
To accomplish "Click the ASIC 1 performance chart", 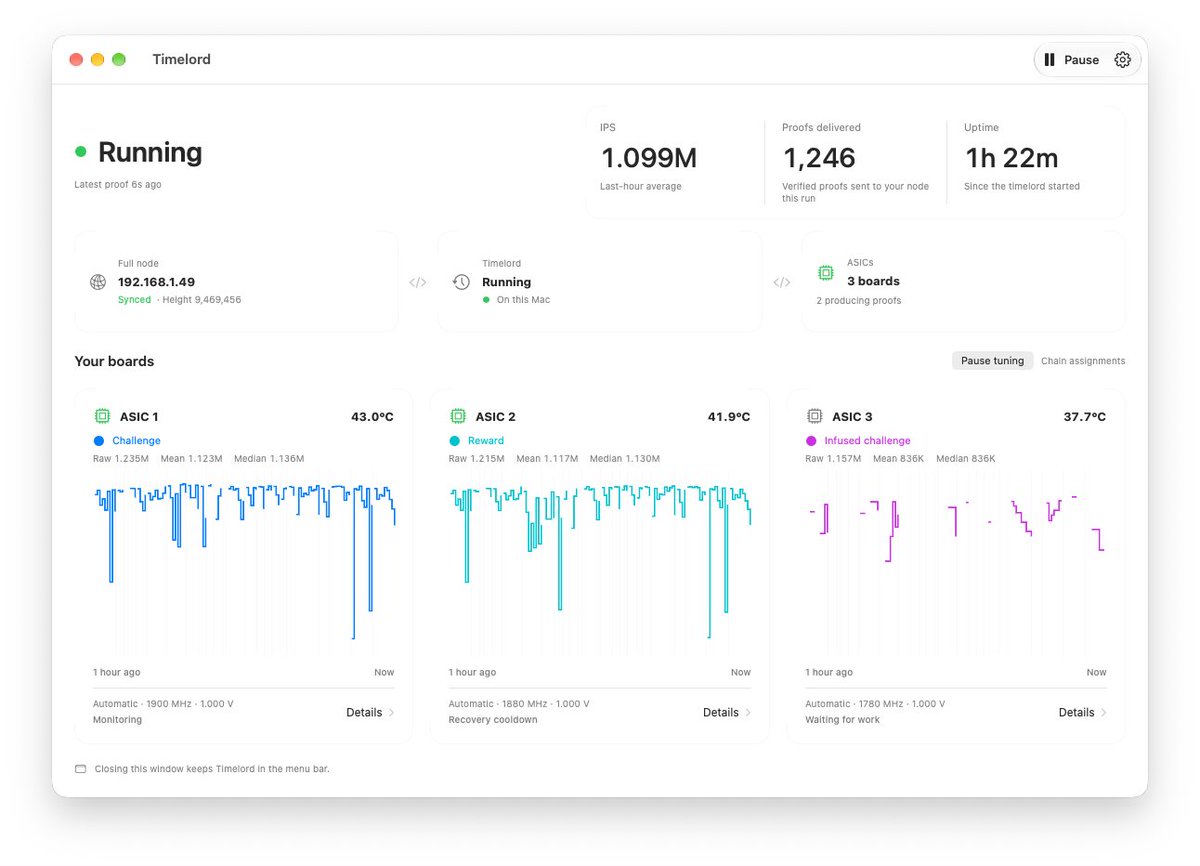I will click(x=244, y=562).
